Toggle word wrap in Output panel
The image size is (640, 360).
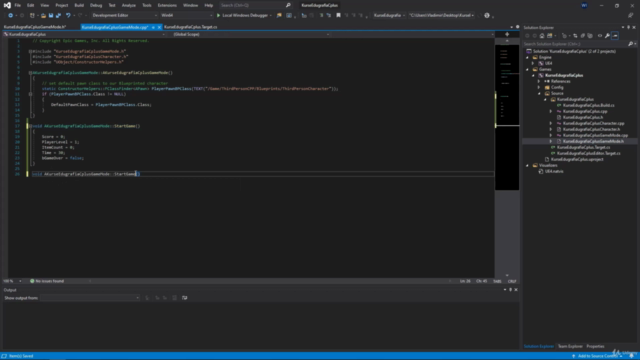[x=185, y=298]
